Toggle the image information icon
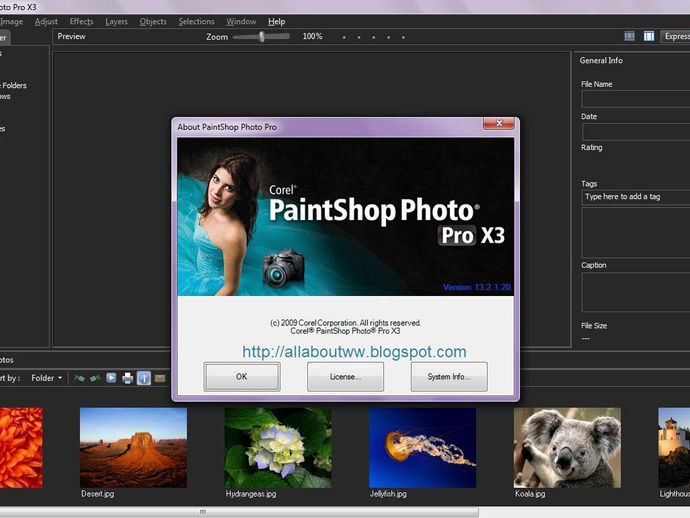690x518 pixels. point(143,378)
